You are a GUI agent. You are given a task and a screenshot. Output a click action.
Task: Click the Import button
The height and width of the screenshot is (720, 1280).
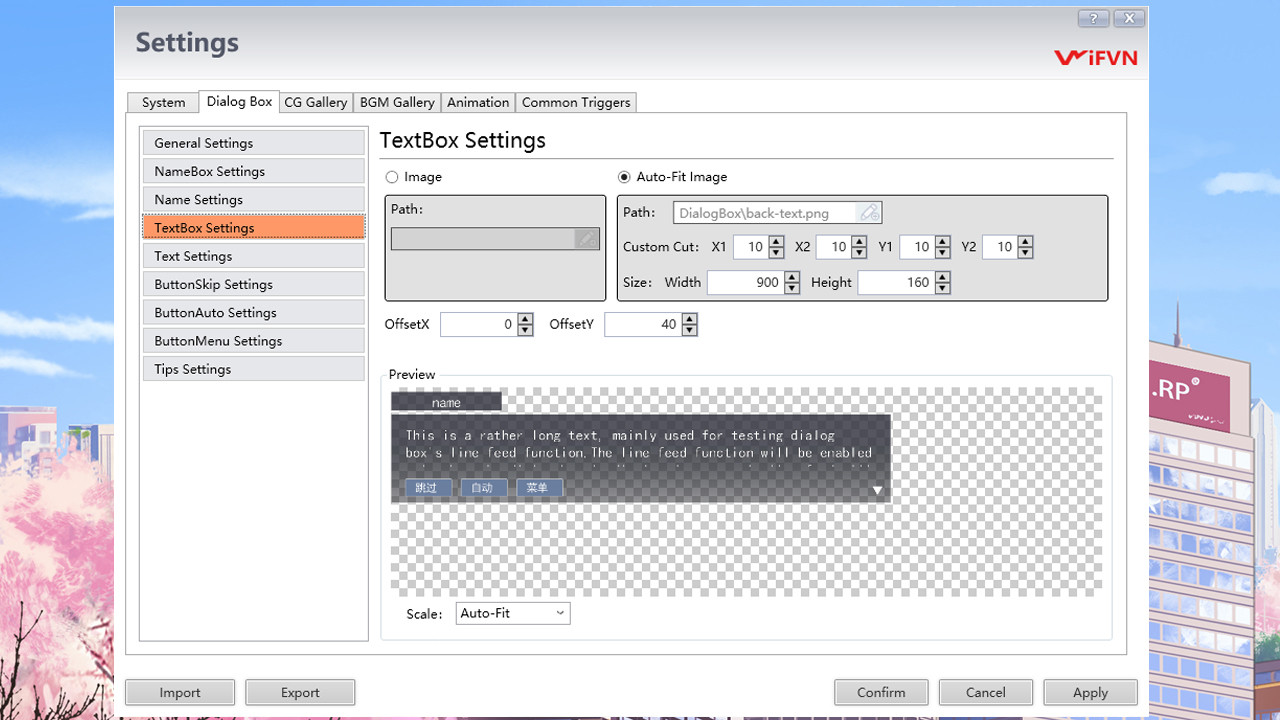point(180,692)
